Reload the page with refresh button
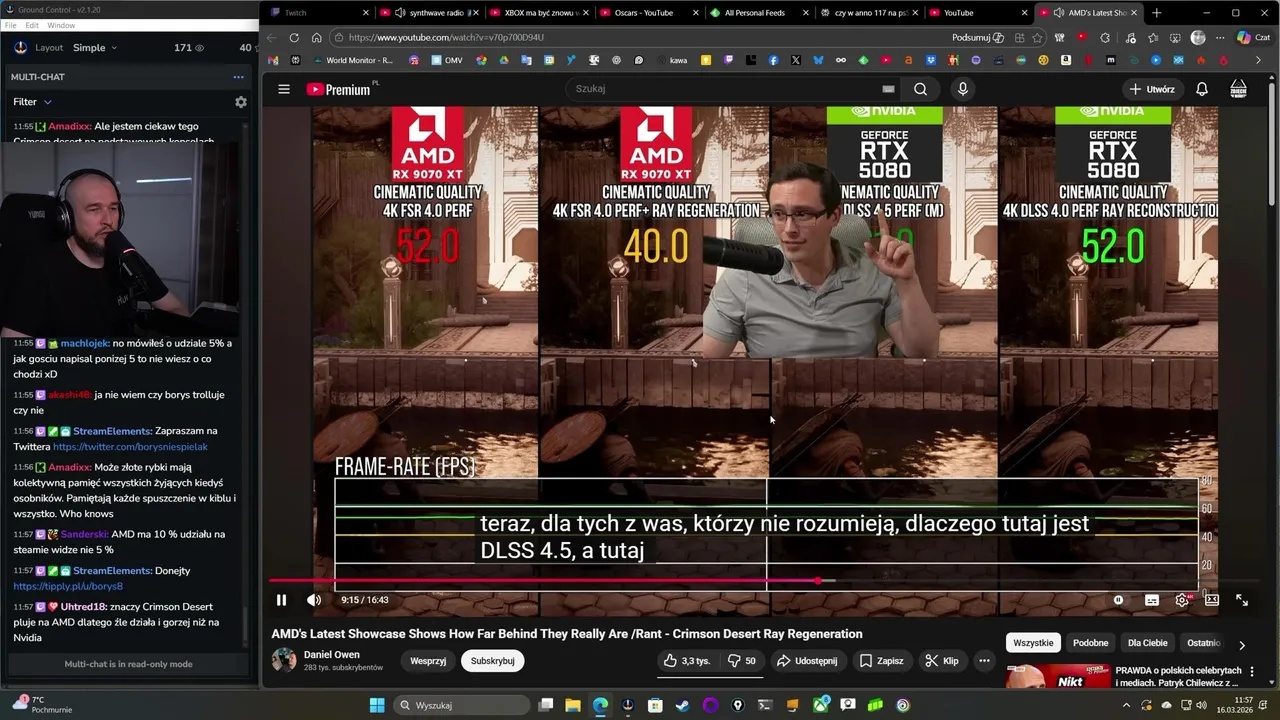This screenshot has height=720, width=1280. (294, 38)
